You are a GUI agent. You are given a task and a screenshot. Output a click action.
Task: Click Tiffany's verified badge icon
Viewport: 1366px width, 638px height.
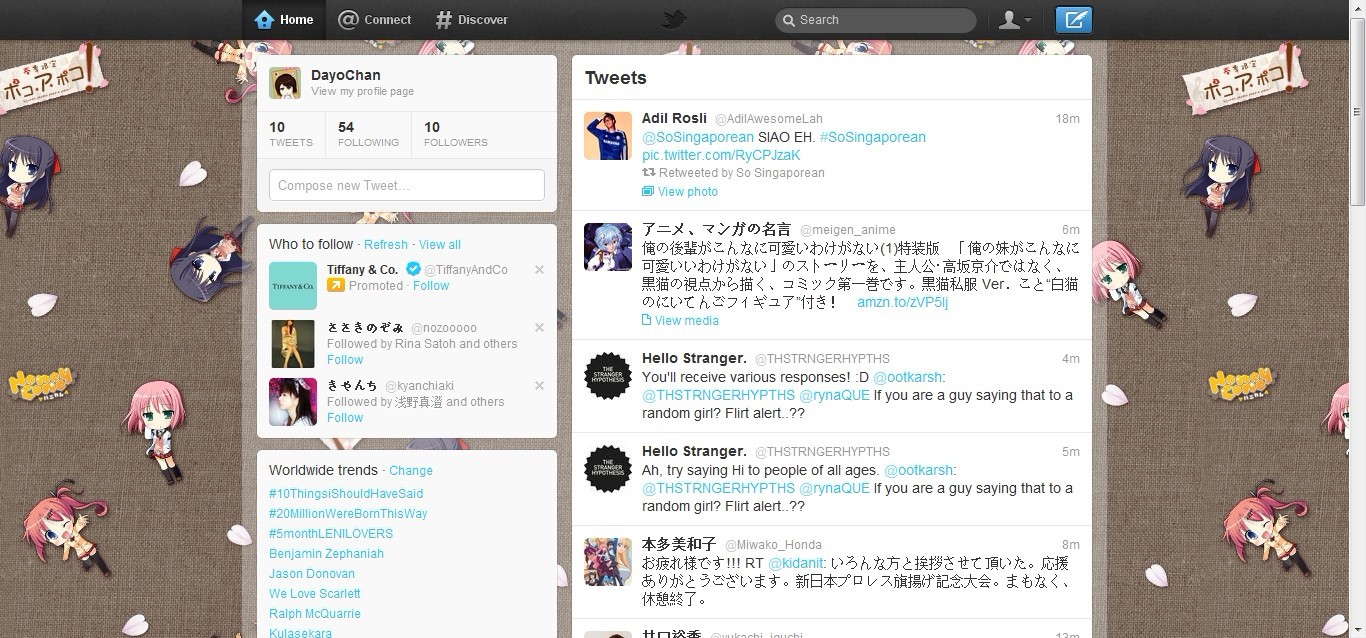412,269
